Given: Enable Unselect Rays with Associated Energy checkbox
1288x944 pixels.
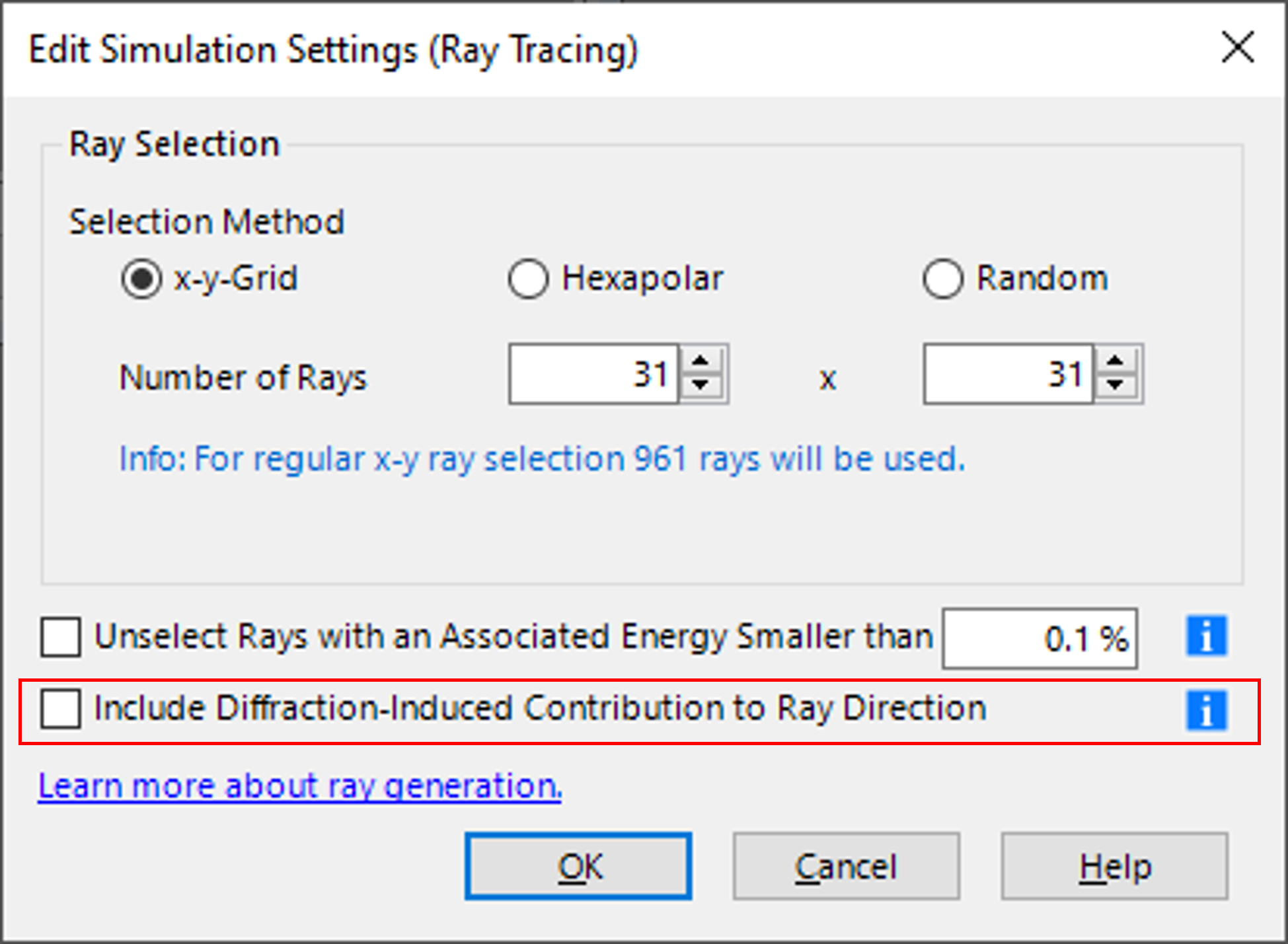Looking at the screenshot, I should coord(61,637).
